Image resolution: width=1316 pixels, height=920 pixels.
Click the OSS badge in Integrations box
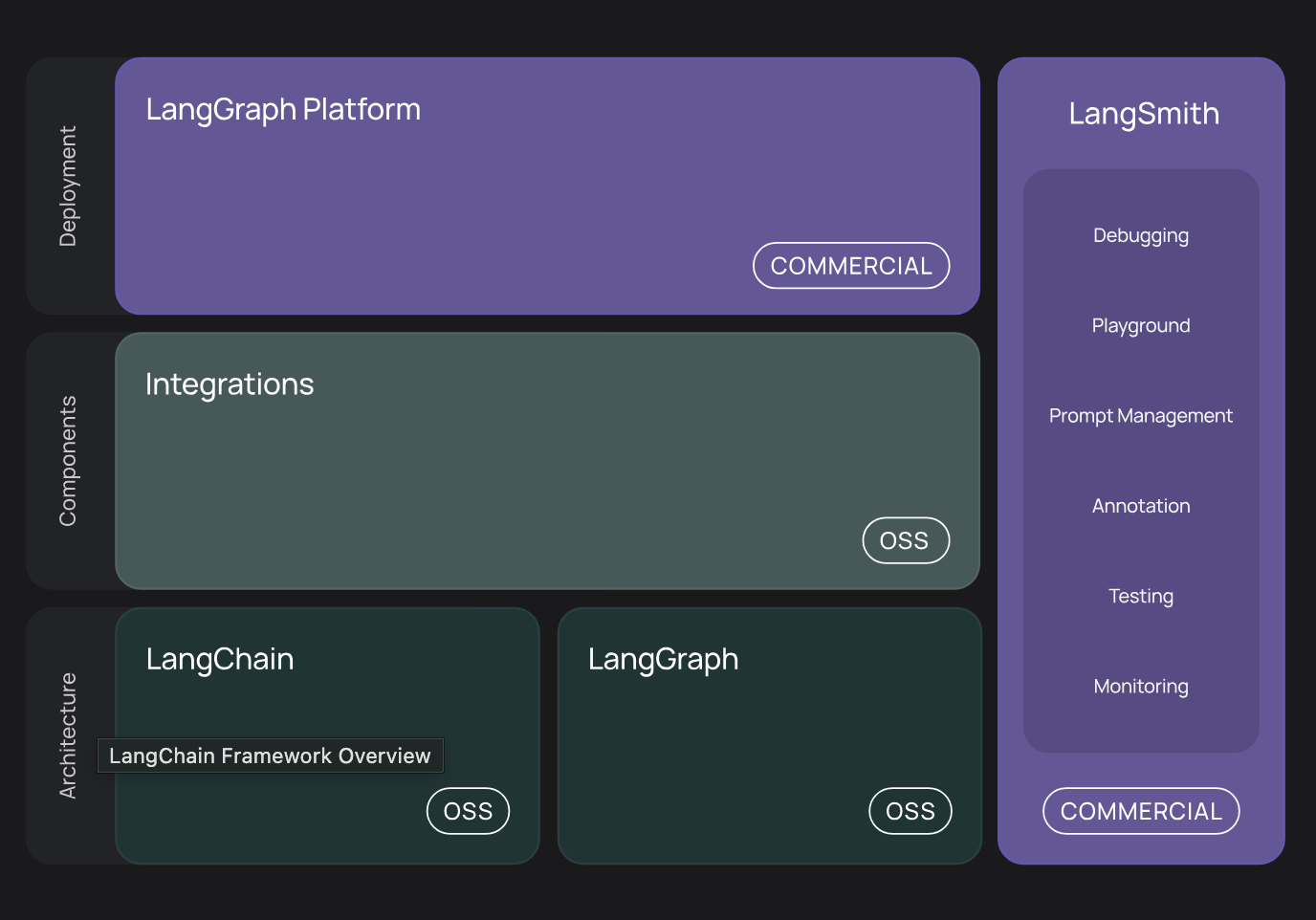[906, 540]
